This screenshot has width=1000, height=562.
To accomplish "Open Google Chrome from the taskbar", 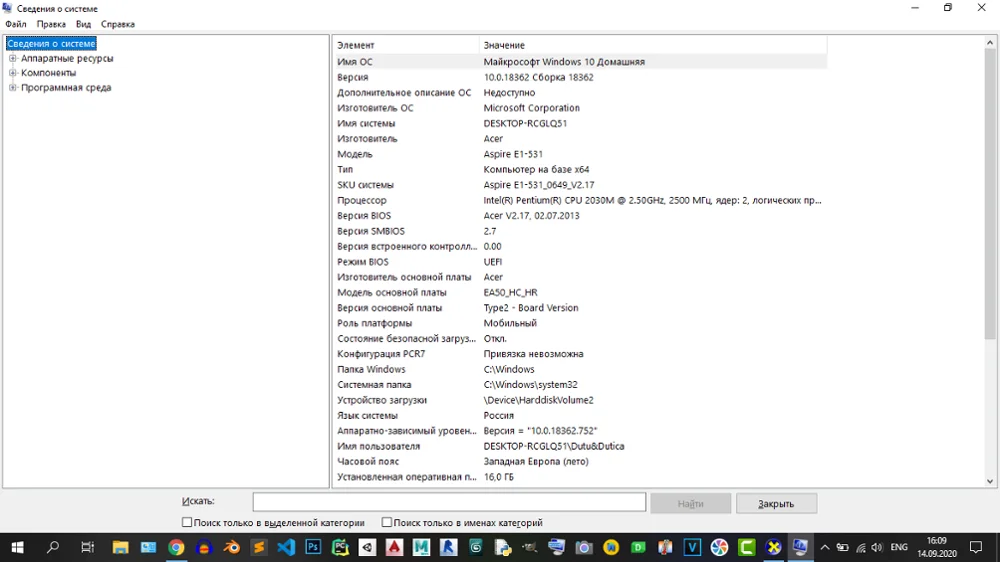I will point(176,547).
